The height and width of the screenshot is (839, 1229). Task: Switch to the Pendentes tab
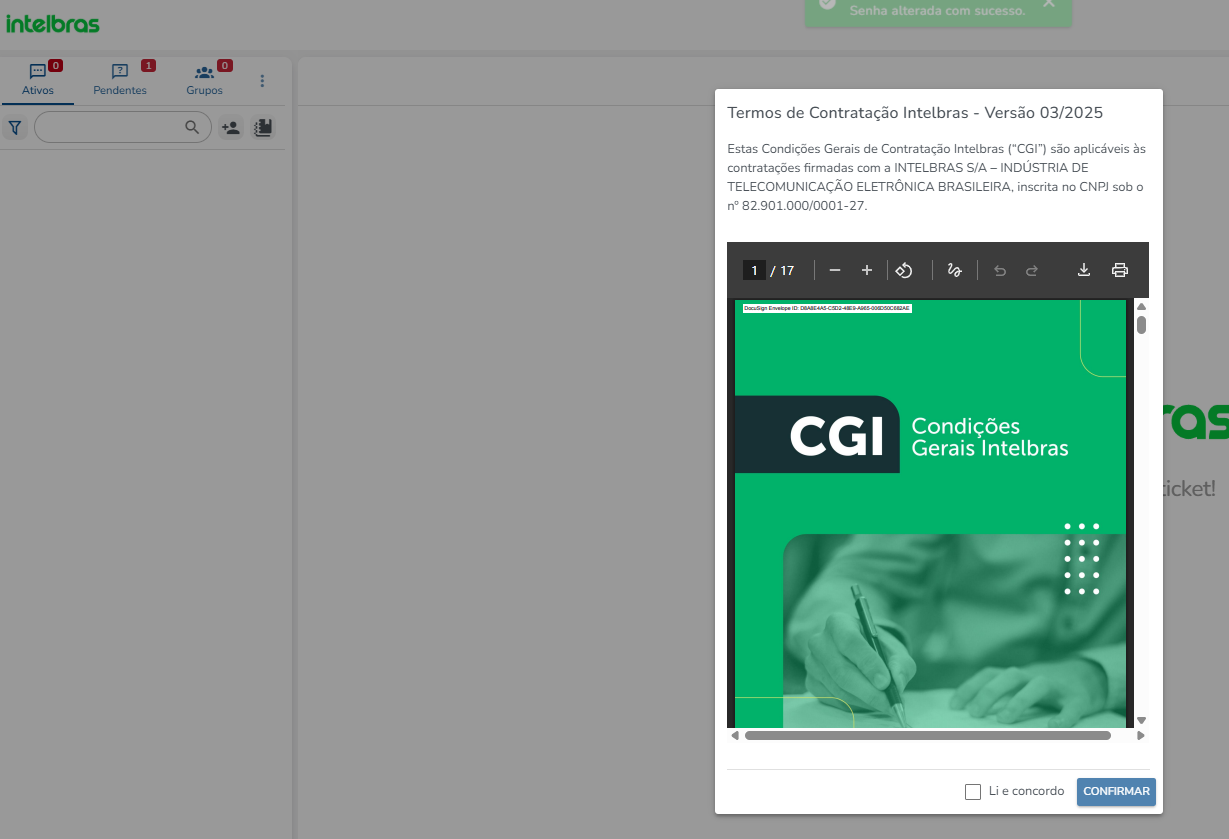tap(120, 80)
